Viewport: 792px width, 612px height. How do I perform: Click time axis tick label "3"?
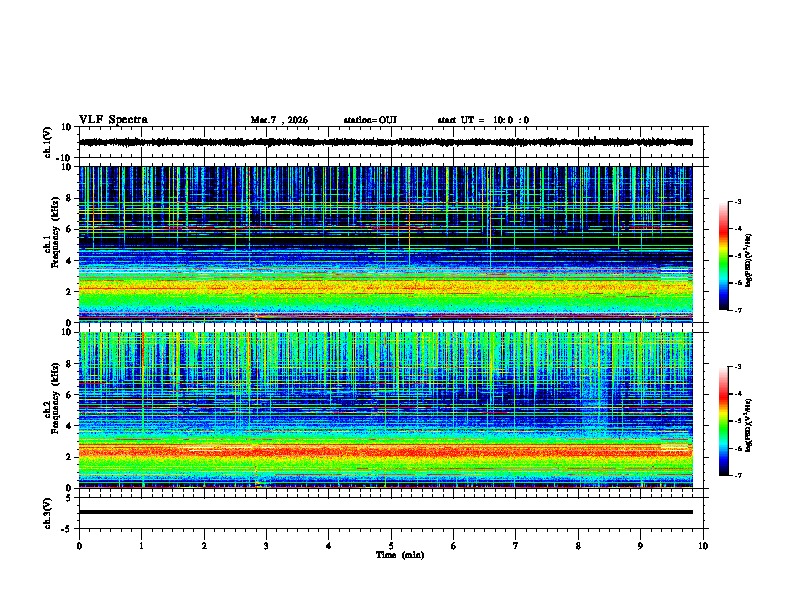click(x=266, y=546)
